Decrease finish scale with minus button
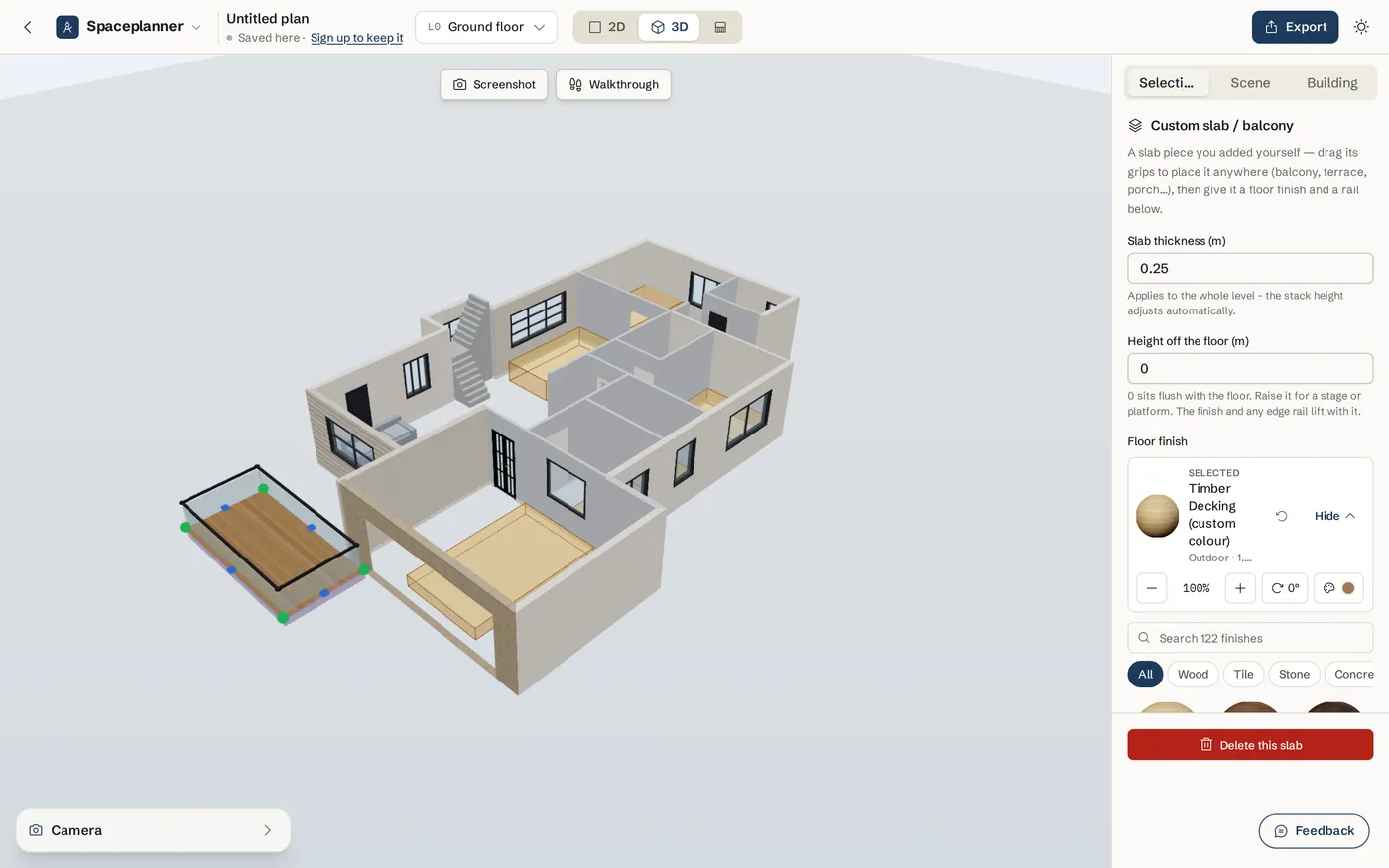Screen dimensions: 1389x868 coord(1151,588)
